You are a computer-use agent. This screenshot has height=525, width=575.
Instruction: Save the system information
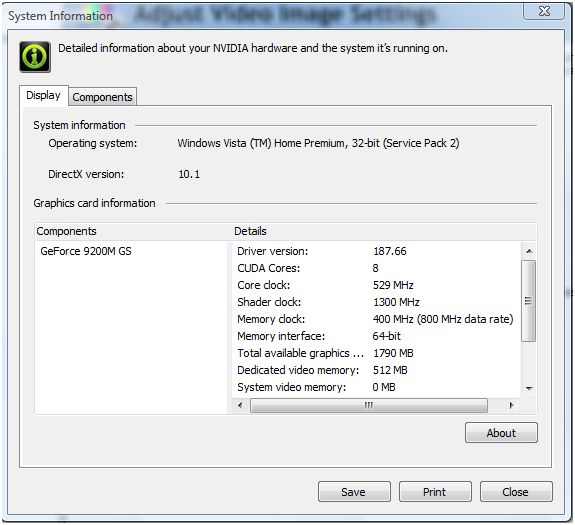pyautogui.click(x=354, y=492)
